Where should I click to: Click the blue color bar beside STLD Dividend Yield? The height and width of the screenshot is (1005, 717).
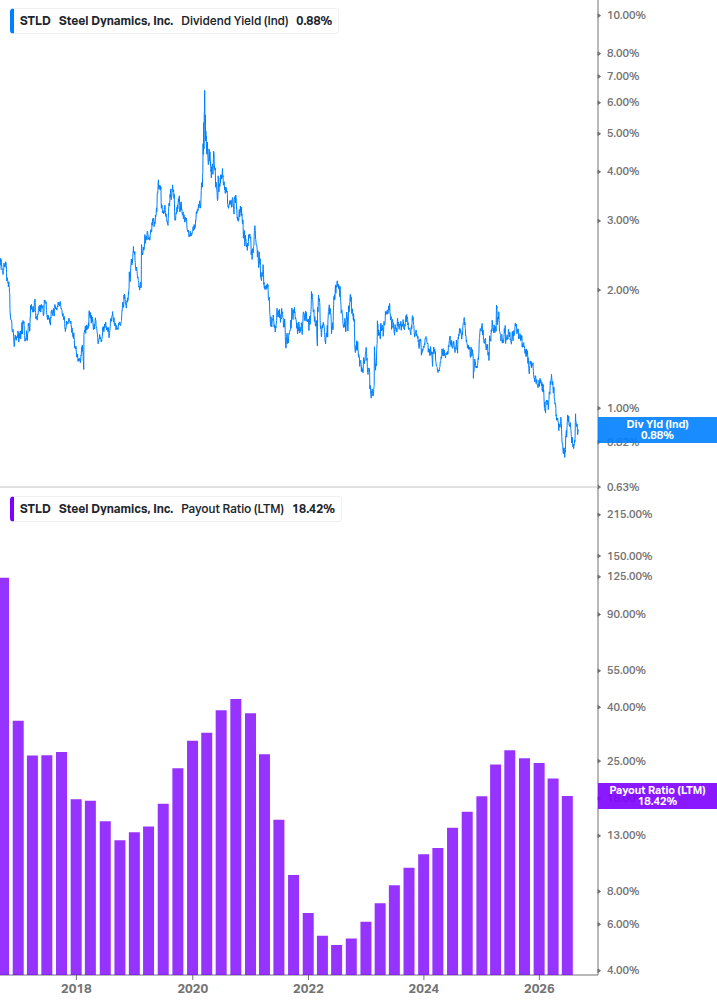[x=12, y=21]
